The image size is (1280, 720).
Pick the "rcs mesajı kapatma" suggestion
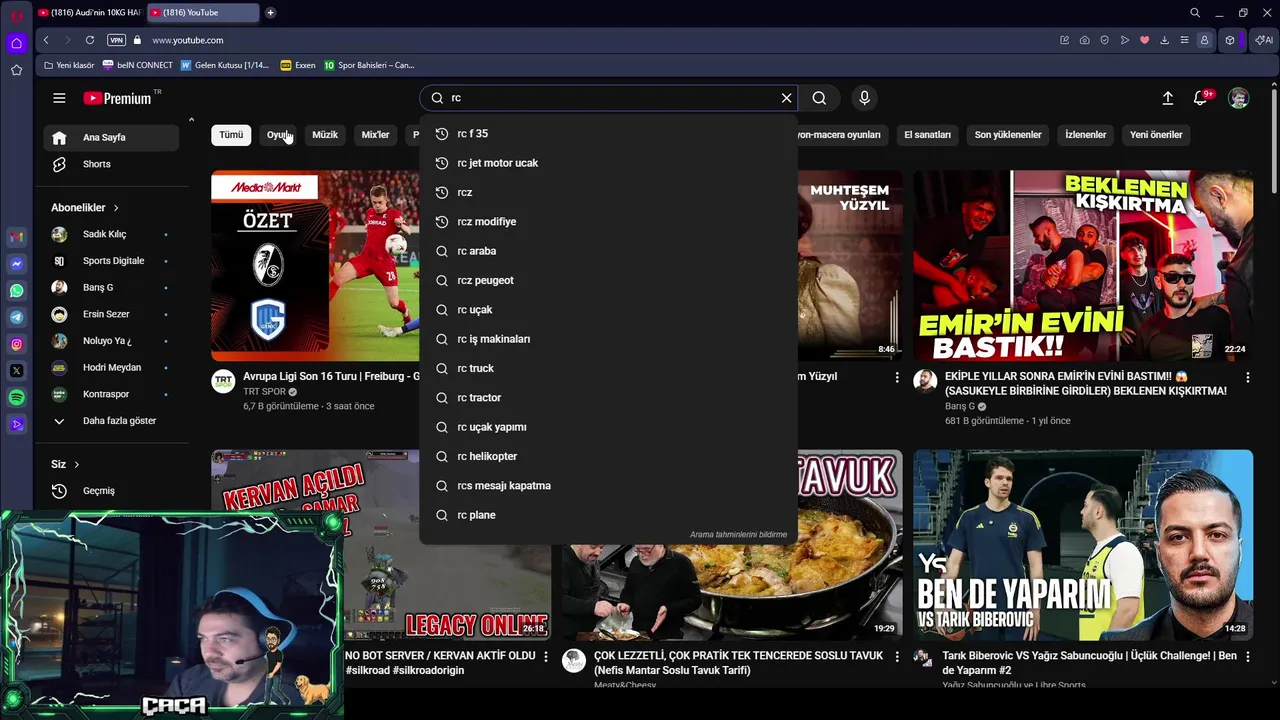(608, 486)
